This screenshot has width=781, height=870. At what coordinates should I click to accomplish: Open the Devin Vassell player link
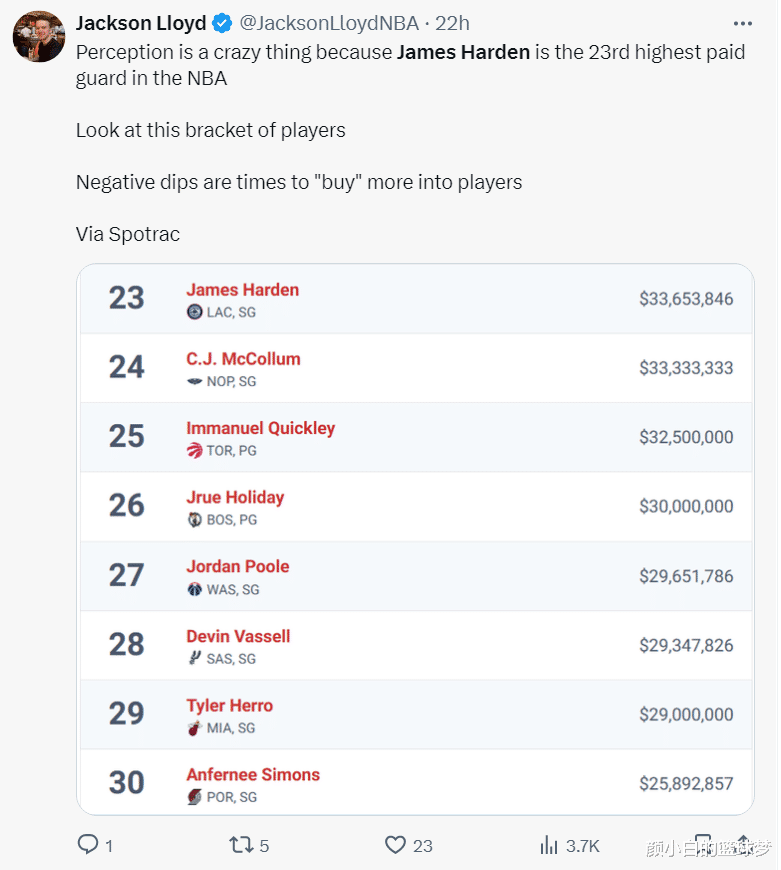[x=238, y=636]
